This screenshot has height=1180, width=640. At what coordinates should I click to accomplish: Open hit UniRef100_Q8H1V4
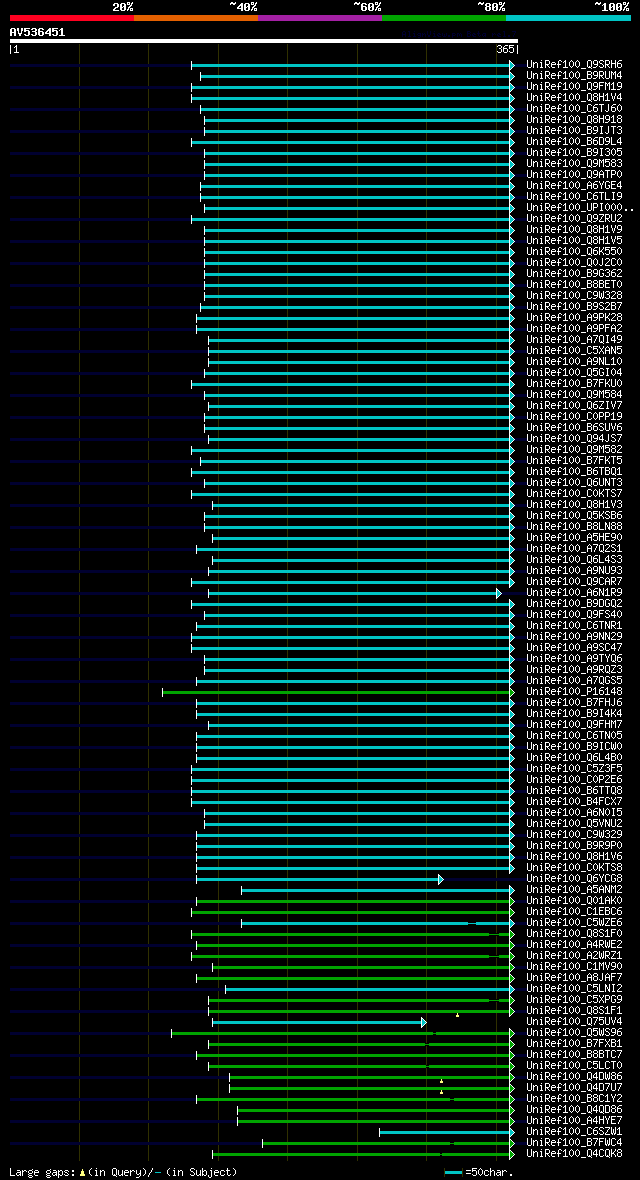574,98
